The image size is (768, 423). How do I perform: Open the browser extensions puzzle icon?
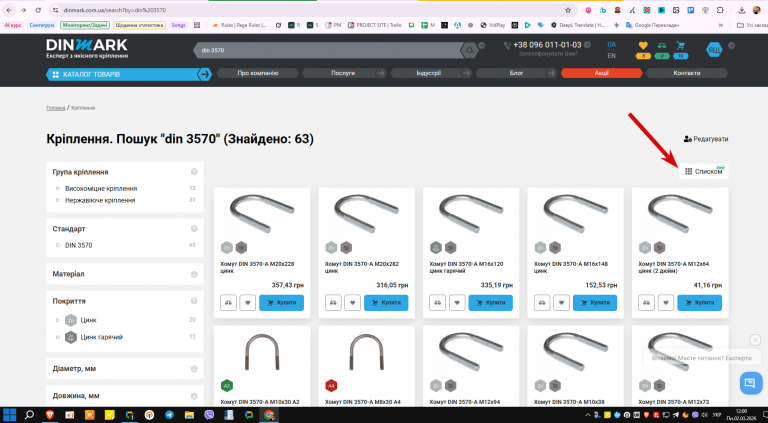[720, 10]
